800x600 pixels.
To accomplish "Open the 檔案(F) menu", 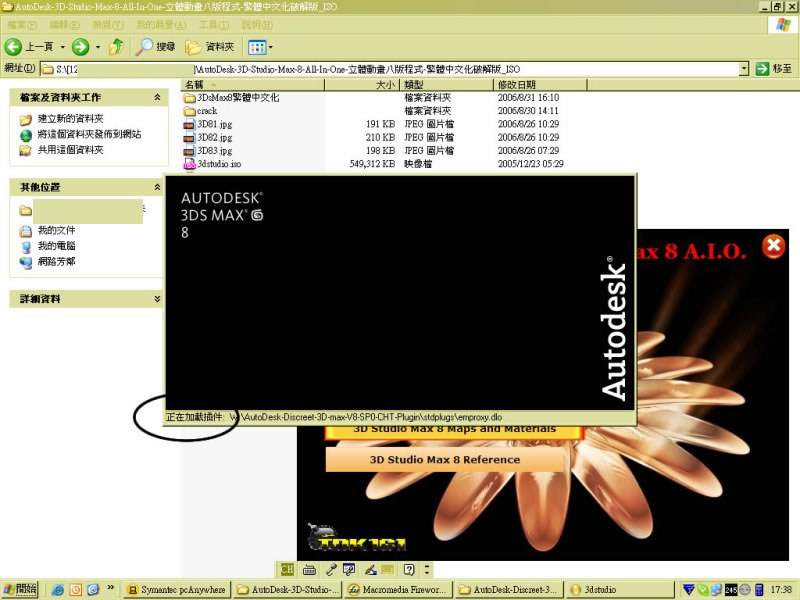I will 22,24.
